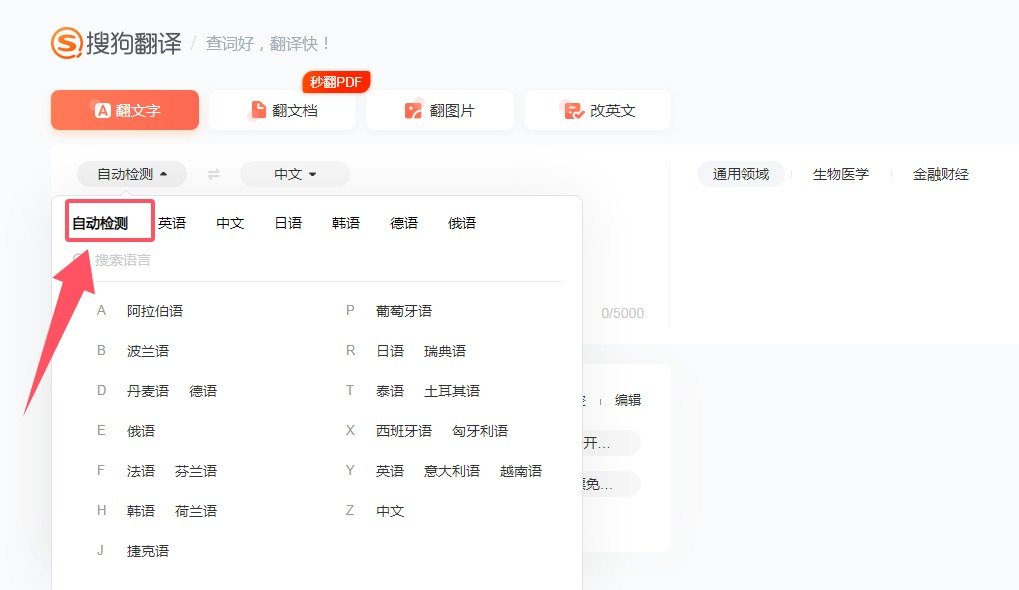Open the 翻图片 image translation tab
1019x590 pixels.
[x=440, y=111]
